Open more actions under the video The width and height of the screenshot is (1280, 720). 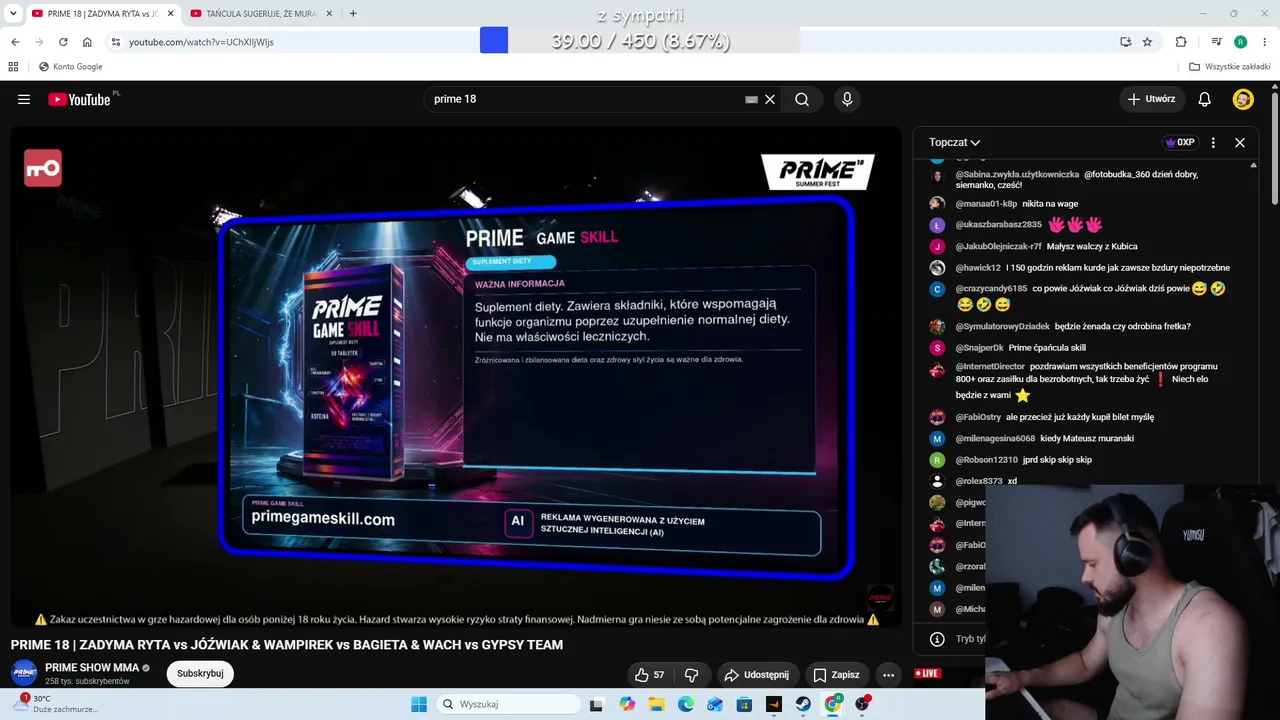click(x=888, y=675)
